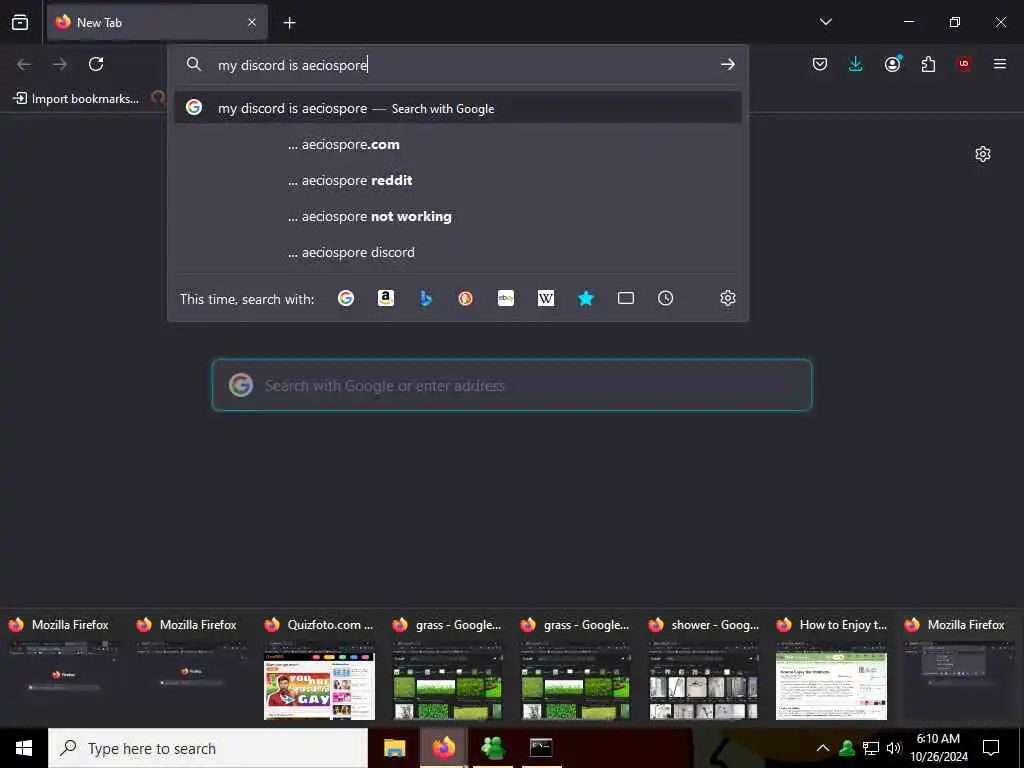The height and width of the screenshot is (768, 1024).
Task: Open the Downloads panel
Action: coord(856,64)
